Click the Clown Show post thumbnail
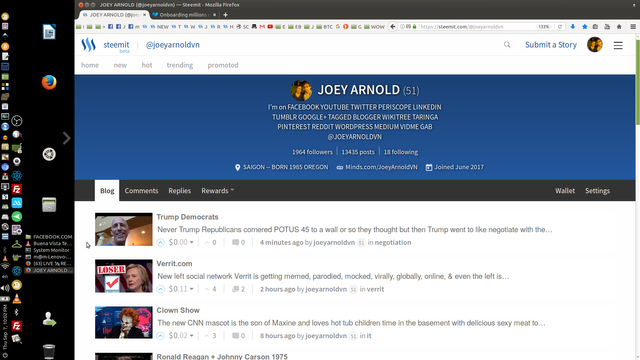This screenshot has height=360, width=640. pyautogui.click(x=124, y=322)
